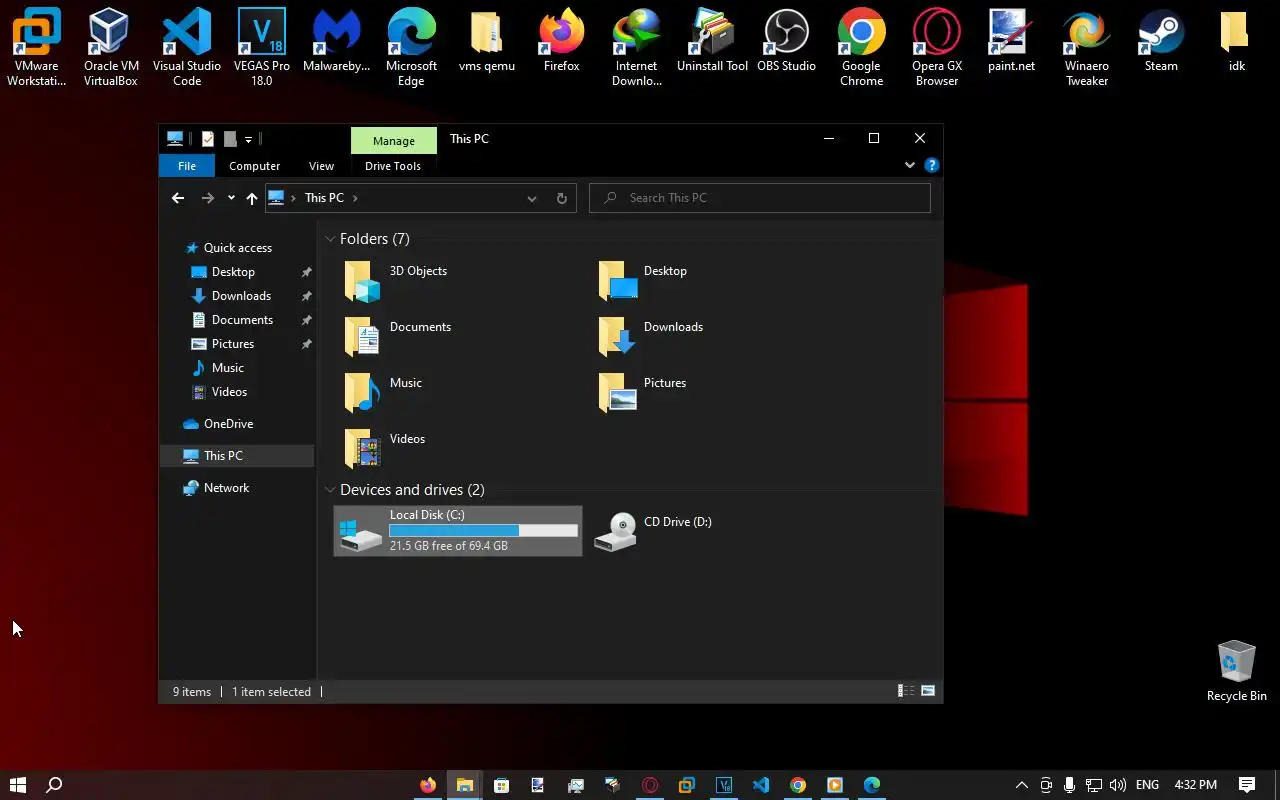Screen dimensions: 1280x800
Task: Open the View ribbon tab
Action: [x=321, y=166]
